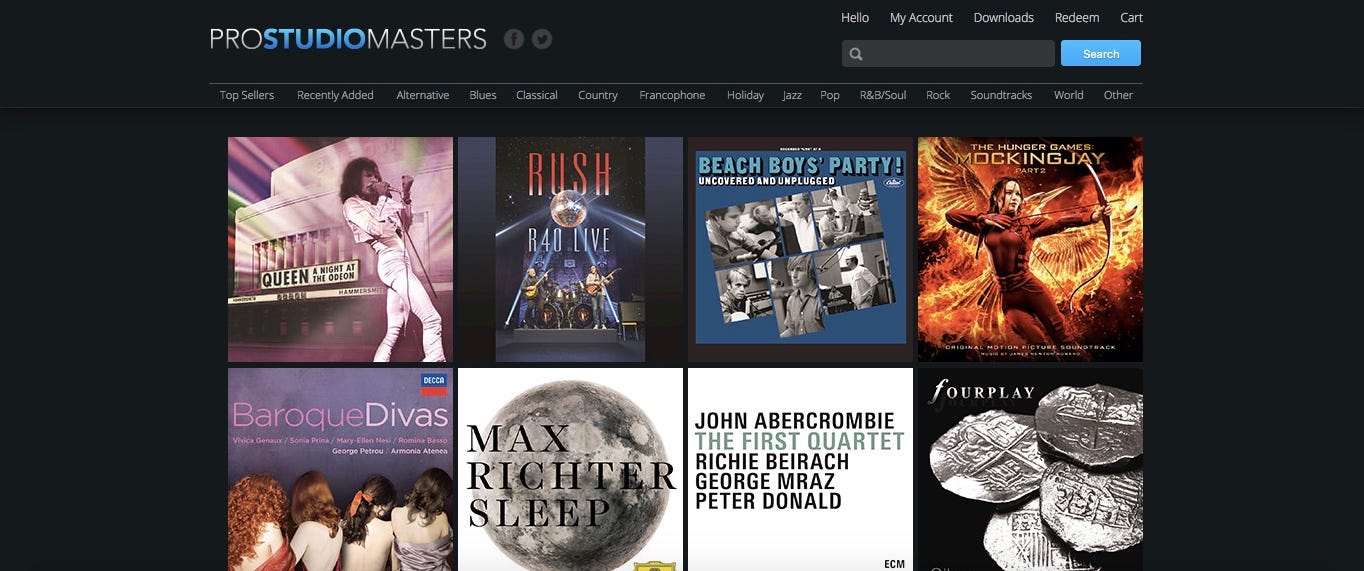Open Queen A Night at the Odeon album
1364x571 pixels.
(340, 249)
